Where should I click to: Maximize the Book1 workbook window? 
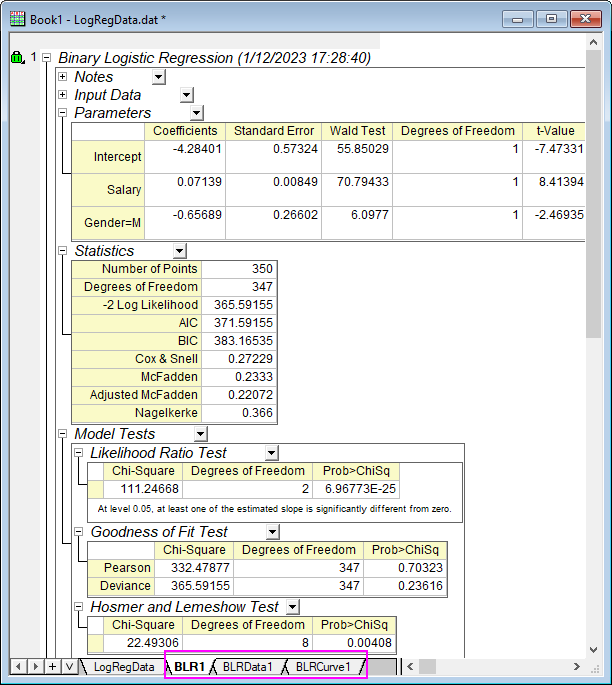[551, 19]
